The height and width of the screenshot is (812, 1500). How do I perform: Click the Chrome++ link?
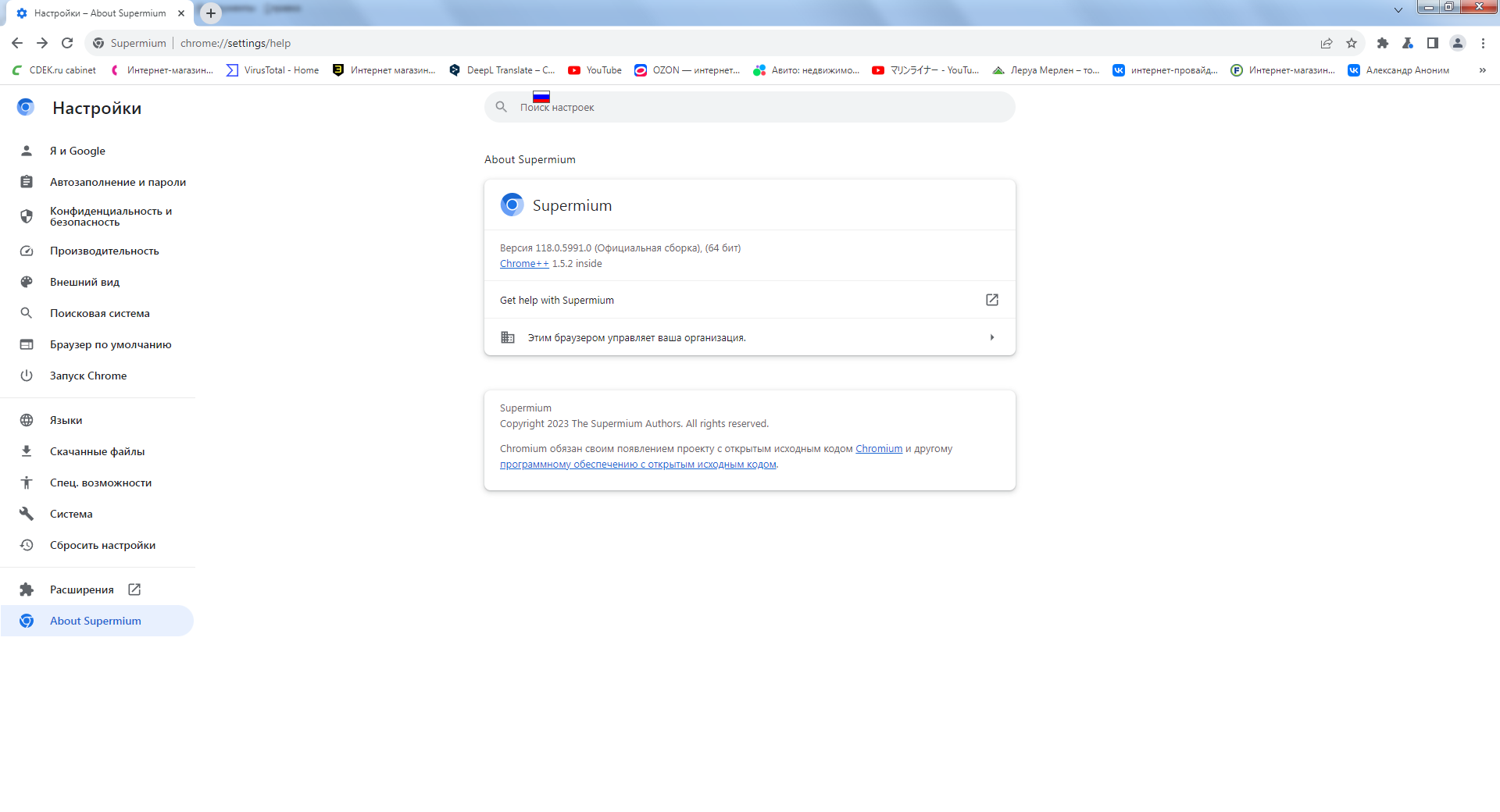coord(524,264)
